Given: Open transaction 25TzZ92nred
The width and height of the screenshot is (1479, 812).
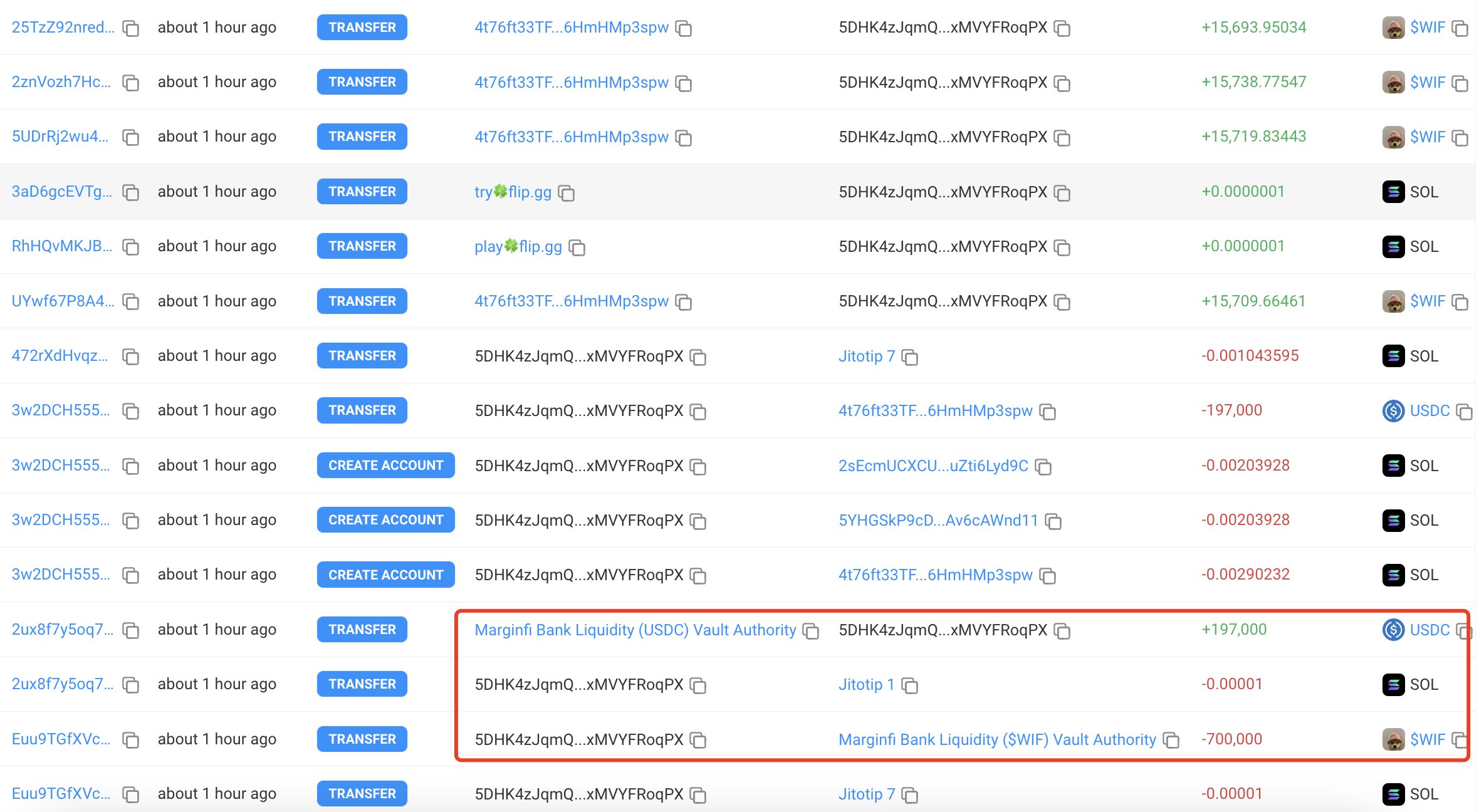Looking at the screenshot, I should pyautogui.click(x=63, y=28).
